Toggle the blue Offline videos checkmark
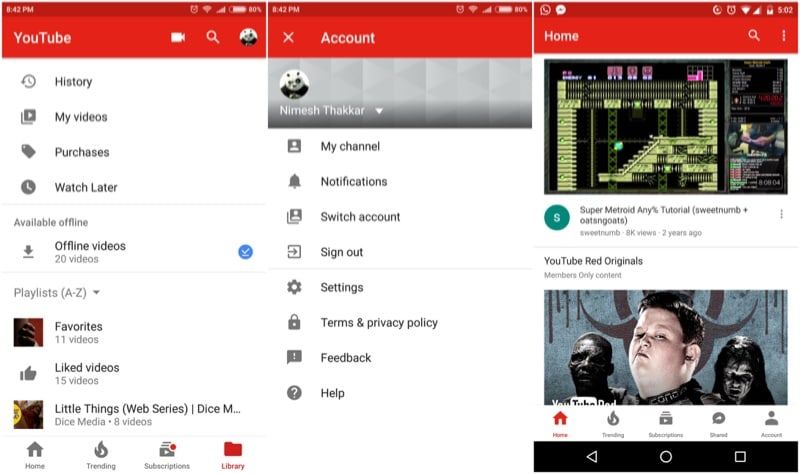Image resolution: width=800 pixels, height=474 pixels. coord(245,252)
